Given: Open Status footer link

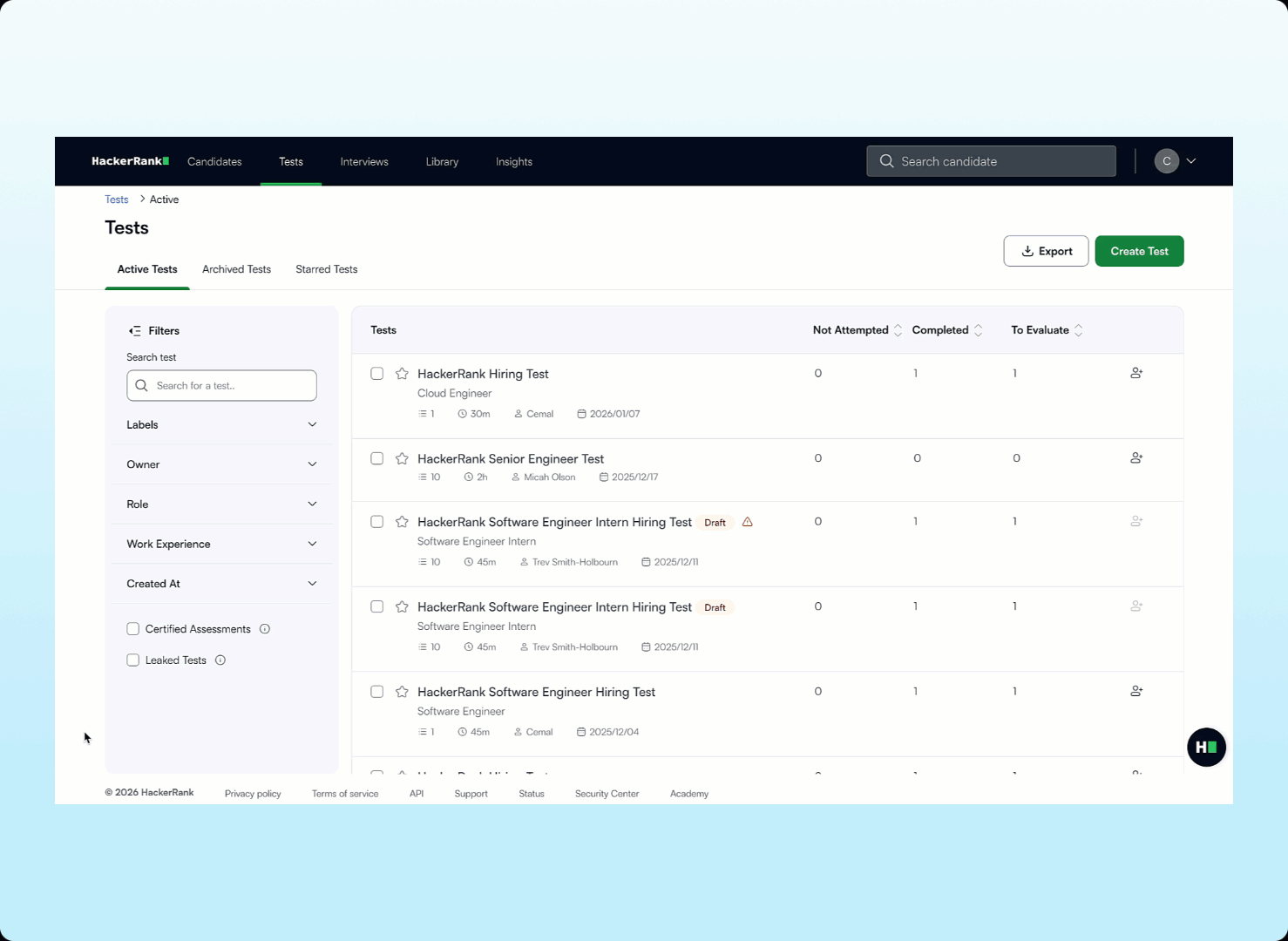Looking at the screenshot, I should pyautogui.click(x=532, y=794).
